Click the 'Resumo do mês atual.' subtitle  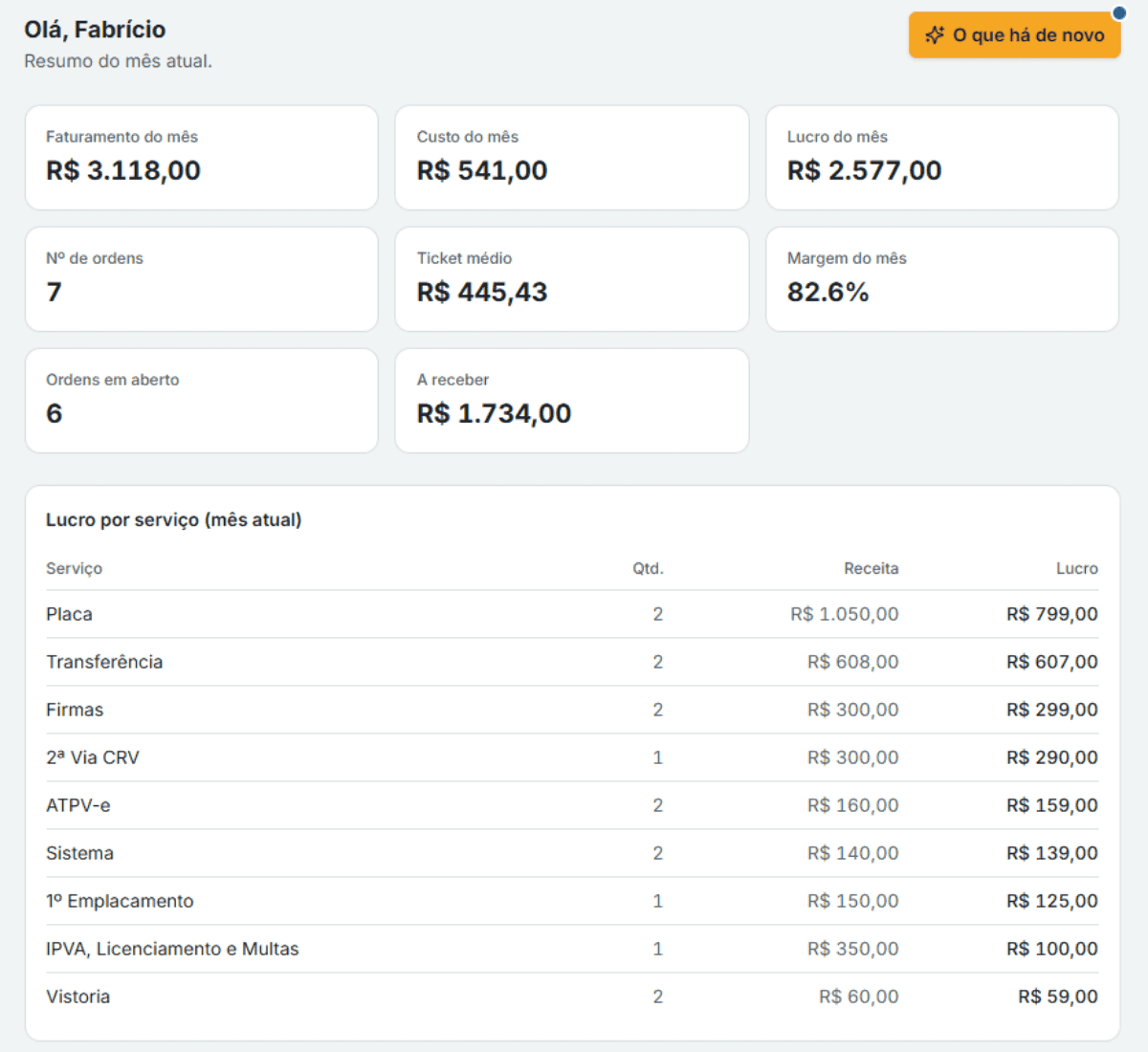[119, 61]
